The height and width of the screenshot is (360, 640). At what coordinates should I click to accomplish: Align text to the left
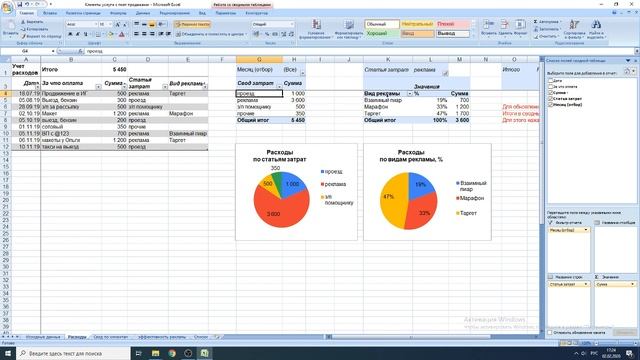[136, 34]
